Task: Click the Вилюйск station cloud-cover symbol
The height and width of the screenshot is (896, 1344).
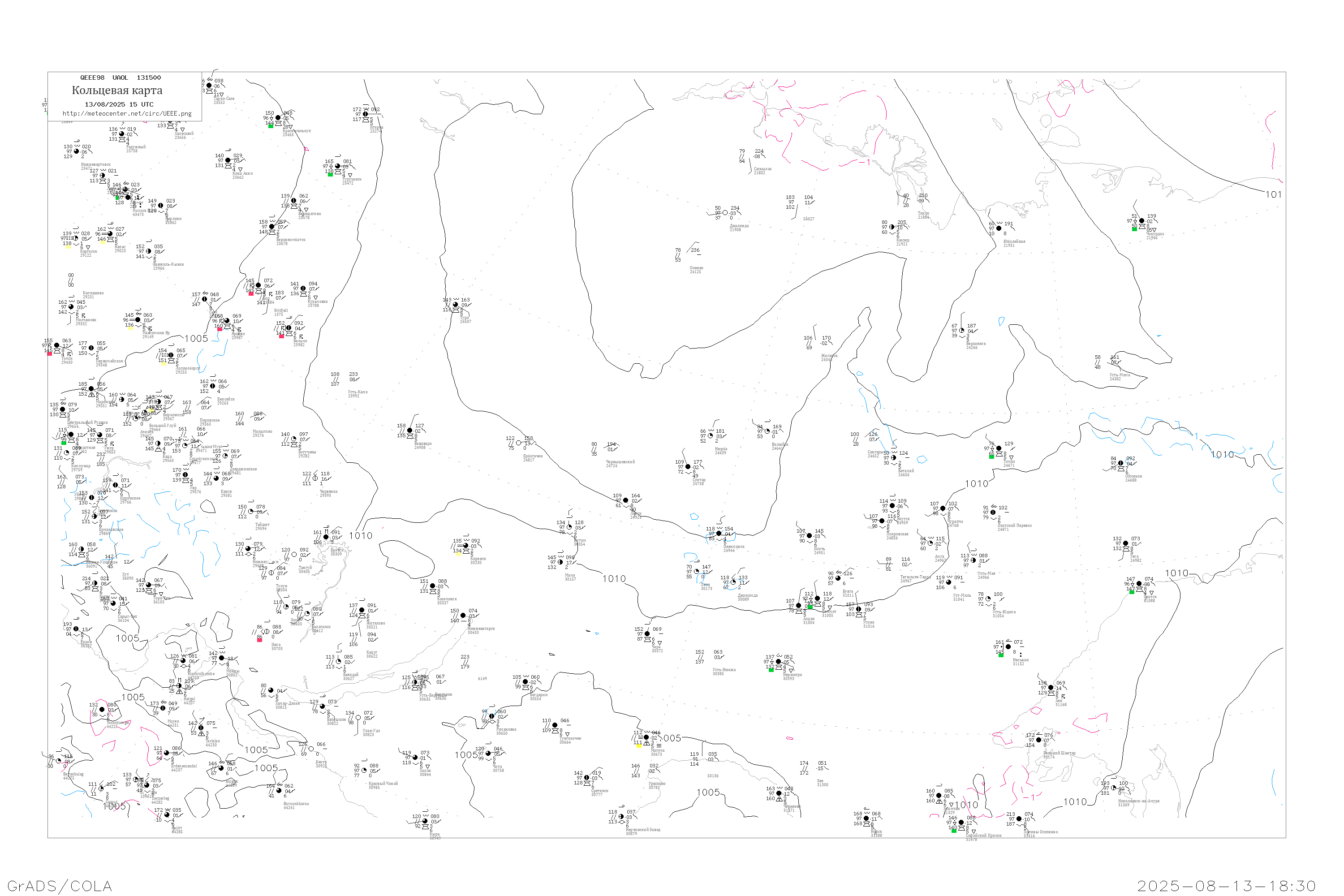Action: (x=767, y=431)
